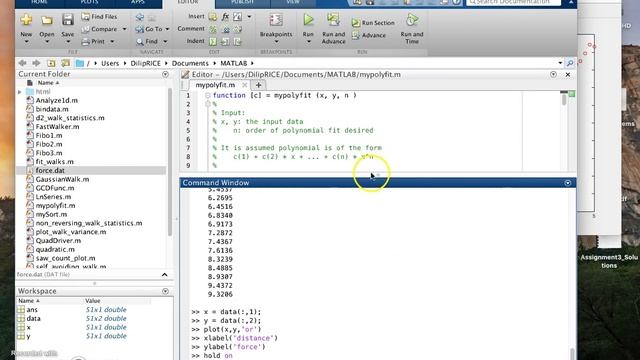Click Find Files button
640x360 pixels.
pos(99,17)
